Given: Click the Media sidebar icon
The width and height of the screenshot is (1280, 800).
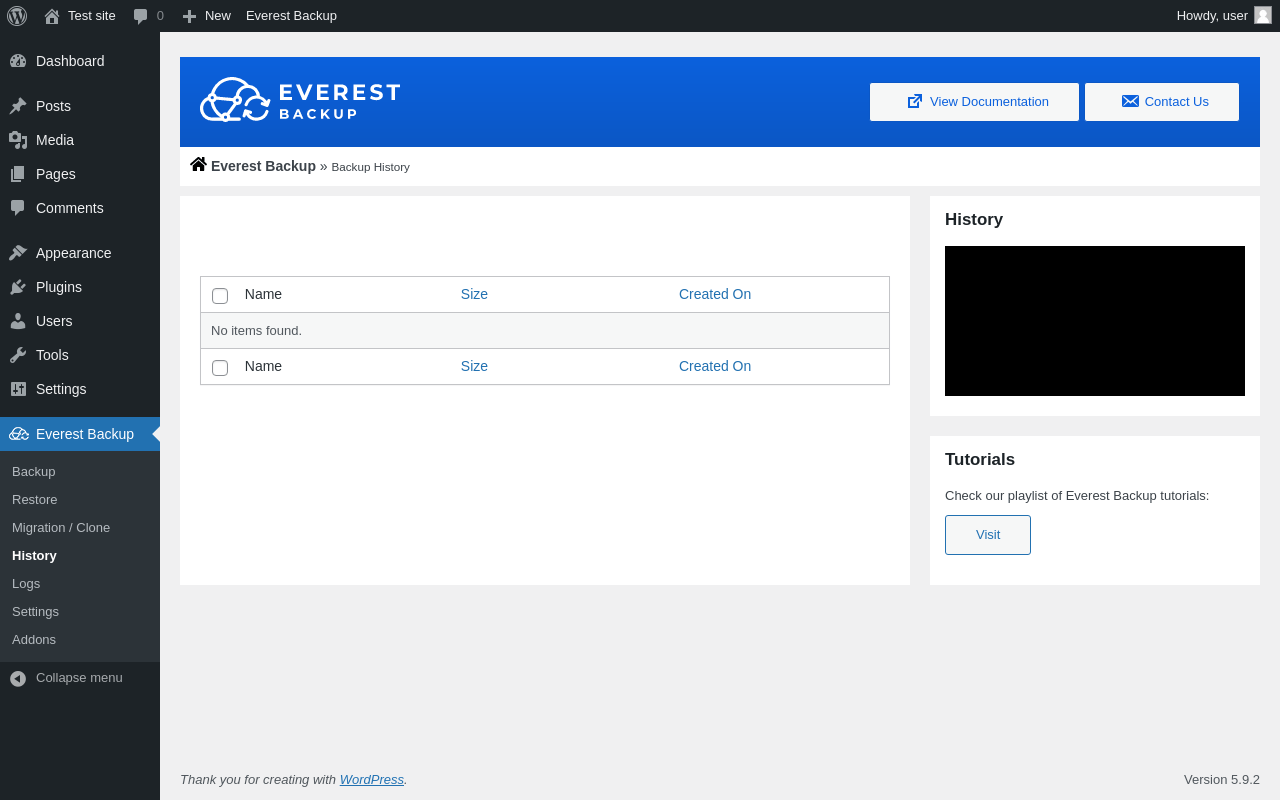Looking at the screenshot, I should click(x=18, y=140).
